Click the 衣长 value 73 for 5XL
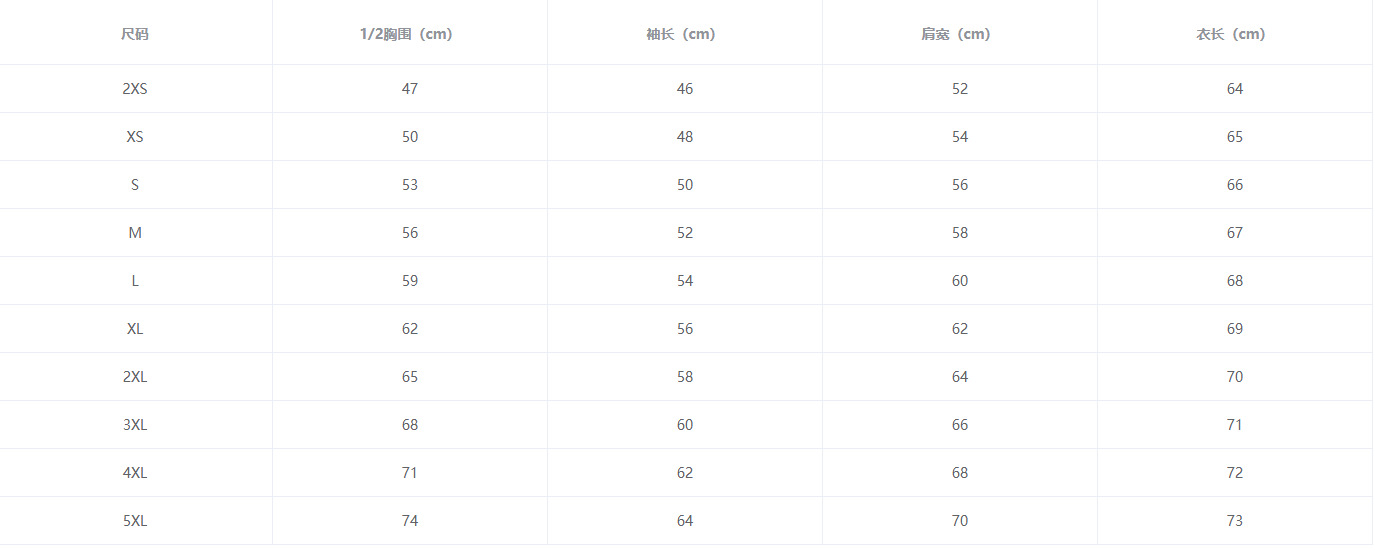 1235,521
